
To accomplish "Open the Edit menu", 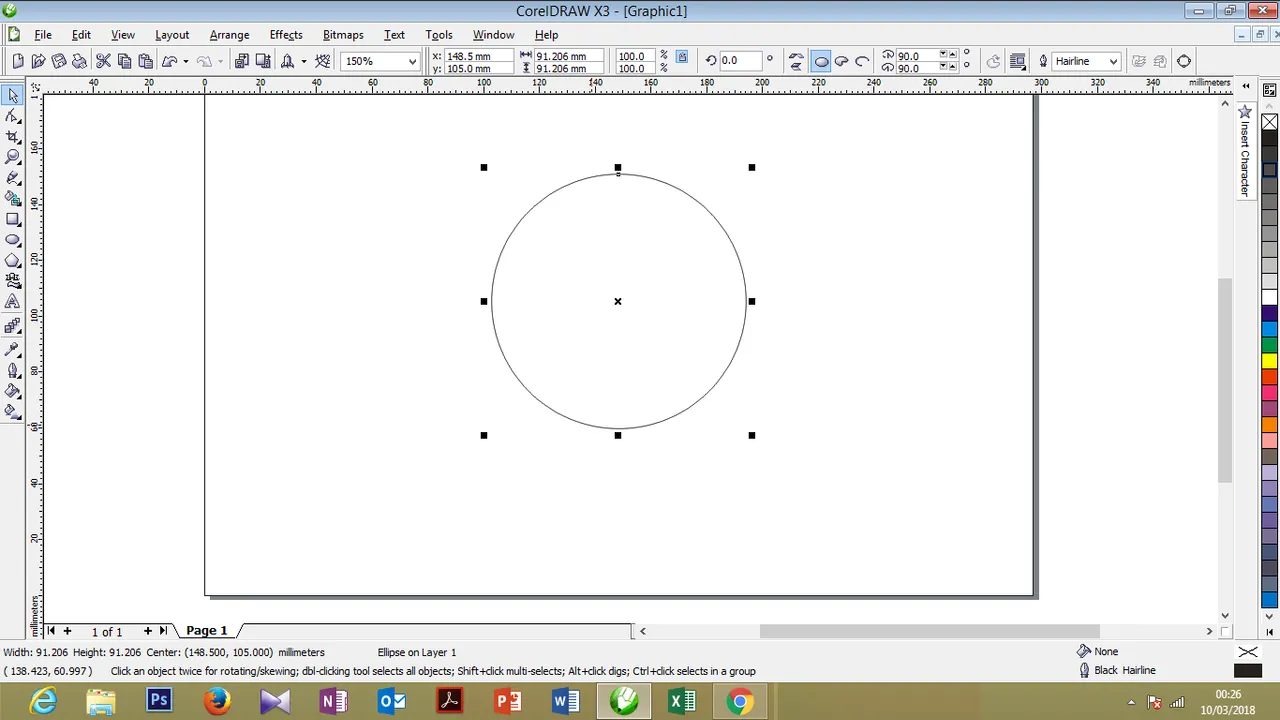I will coord(81,35).
